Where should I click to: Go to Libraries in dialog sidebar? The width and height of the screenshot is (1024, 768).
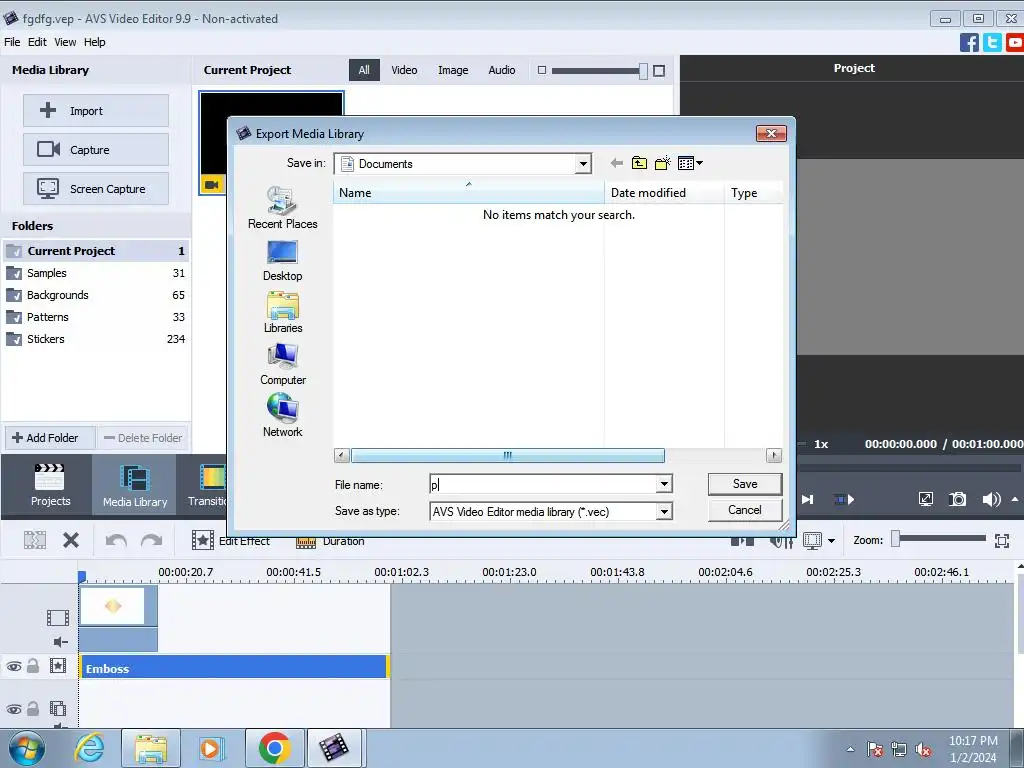pyautogui.click(x=282, y=312)
